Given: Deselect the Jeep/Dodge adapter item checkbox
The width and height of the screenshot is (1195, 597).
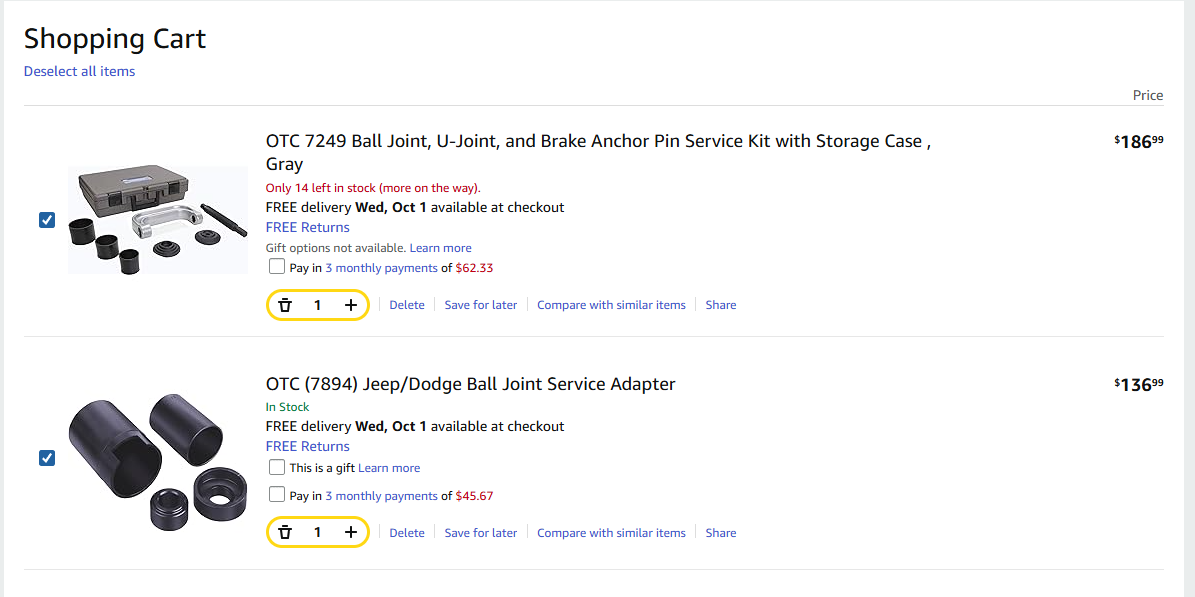Looking at the screenshot, I should click(x=47, y=458).
